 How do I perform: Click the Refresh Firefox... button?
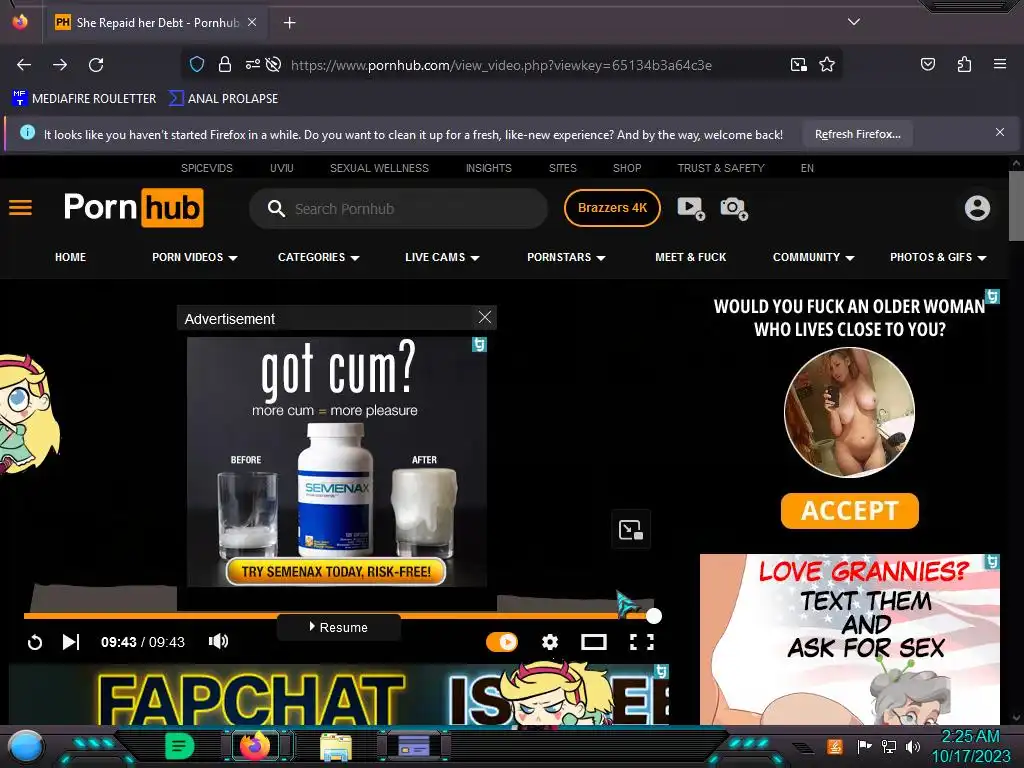coord(857,135)
